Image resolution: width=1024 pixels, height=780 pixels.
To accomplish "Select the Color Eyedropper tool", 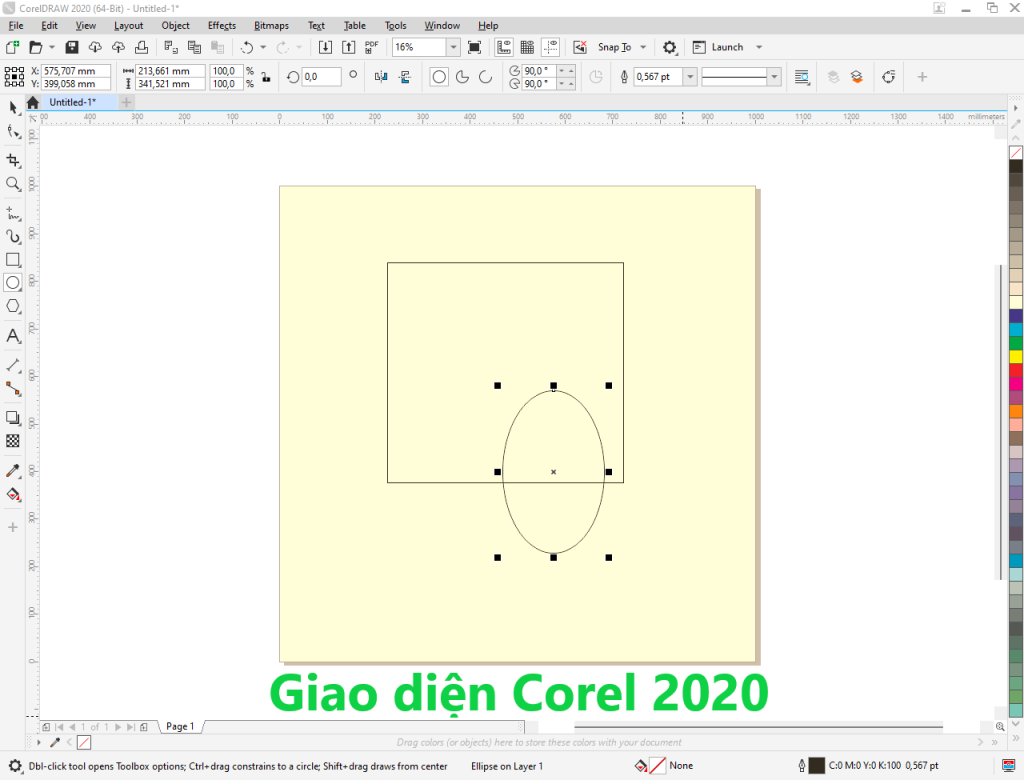I will [x=13, y=470].
